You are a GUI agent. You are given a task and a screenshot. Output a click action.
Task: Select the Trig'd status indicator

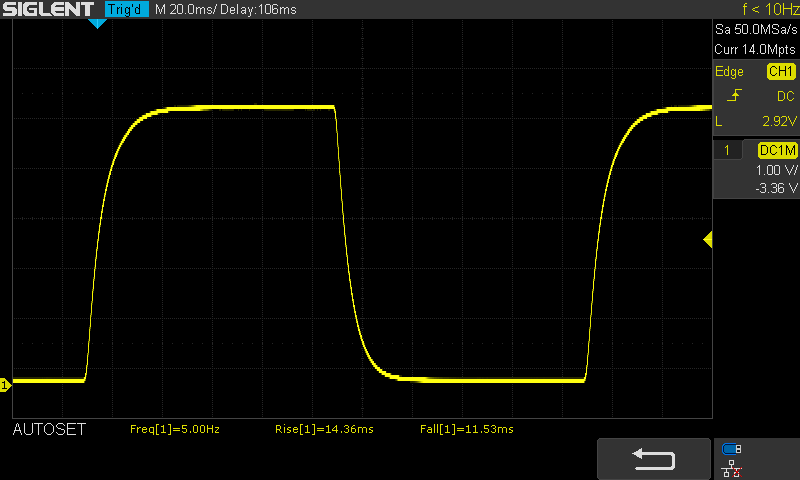127,9
